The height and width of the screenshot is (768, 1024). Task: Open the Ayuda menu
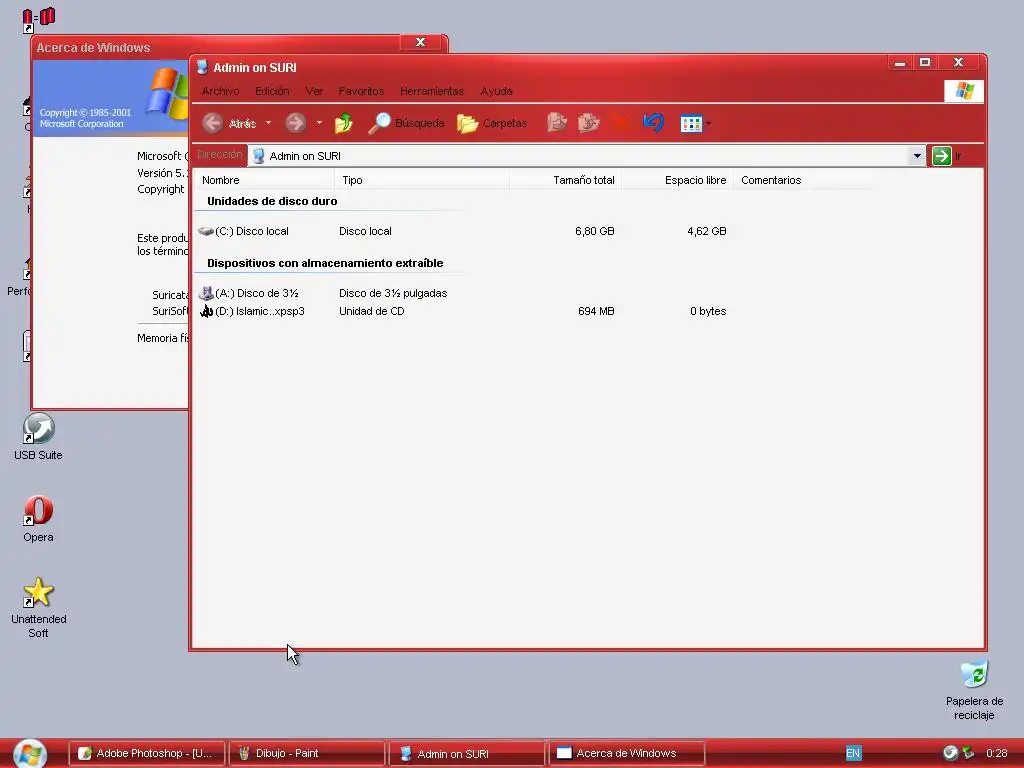[x=496, y=91]
